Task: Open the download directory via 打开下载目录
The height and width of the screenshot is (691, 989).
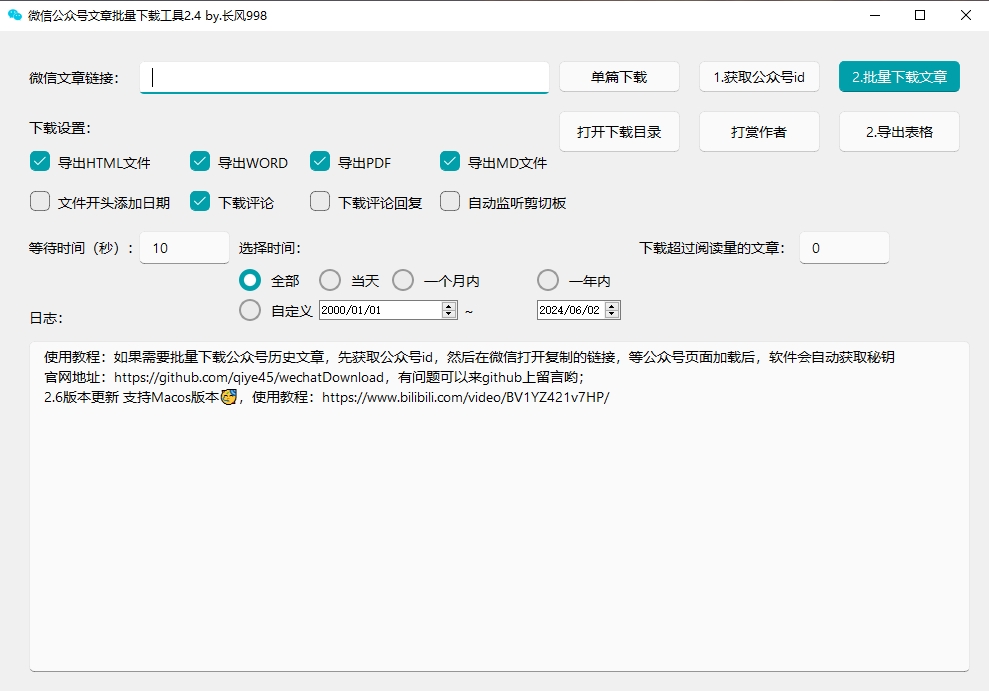Action: point(619,131)
